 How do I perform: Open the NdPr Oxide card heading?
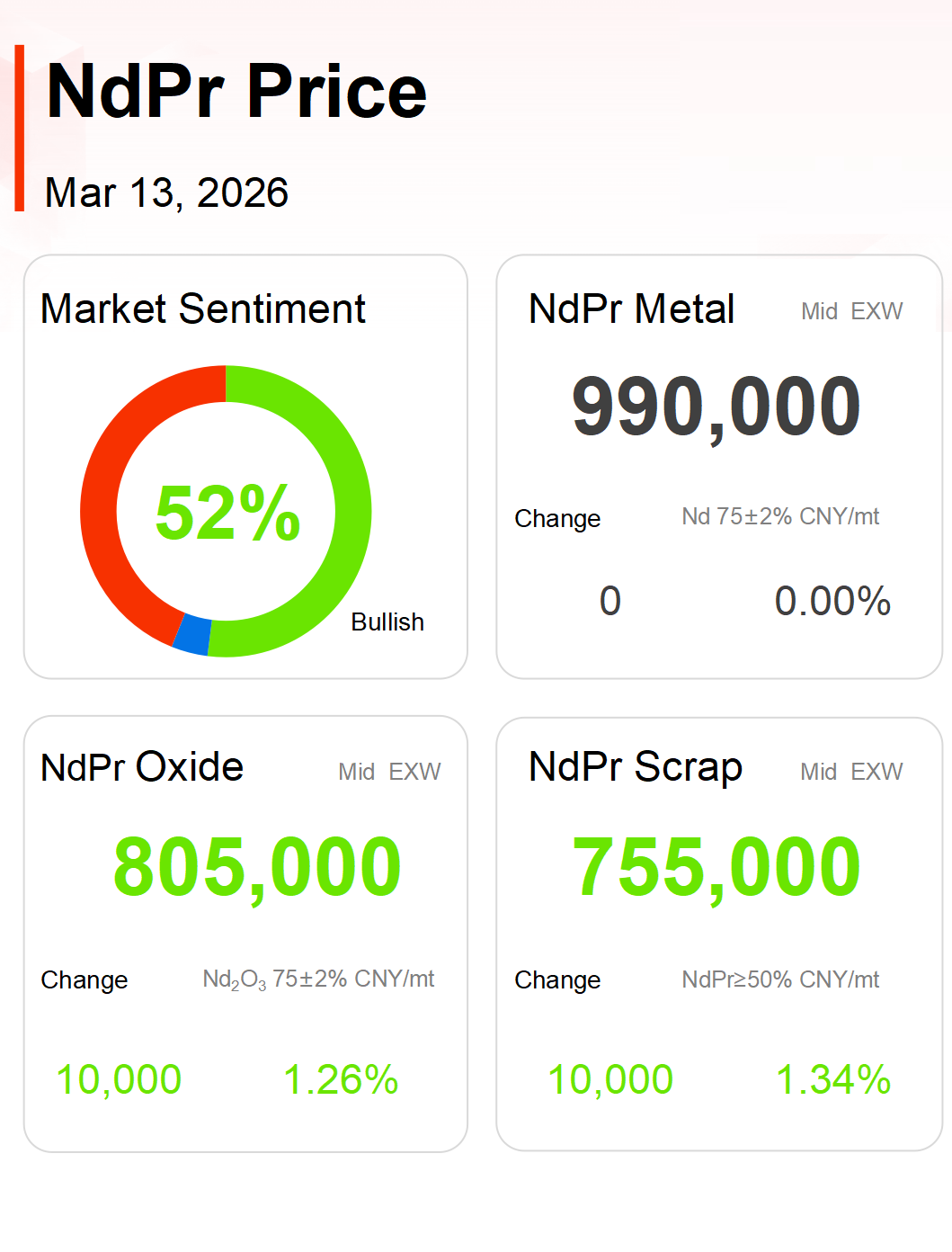142,767
